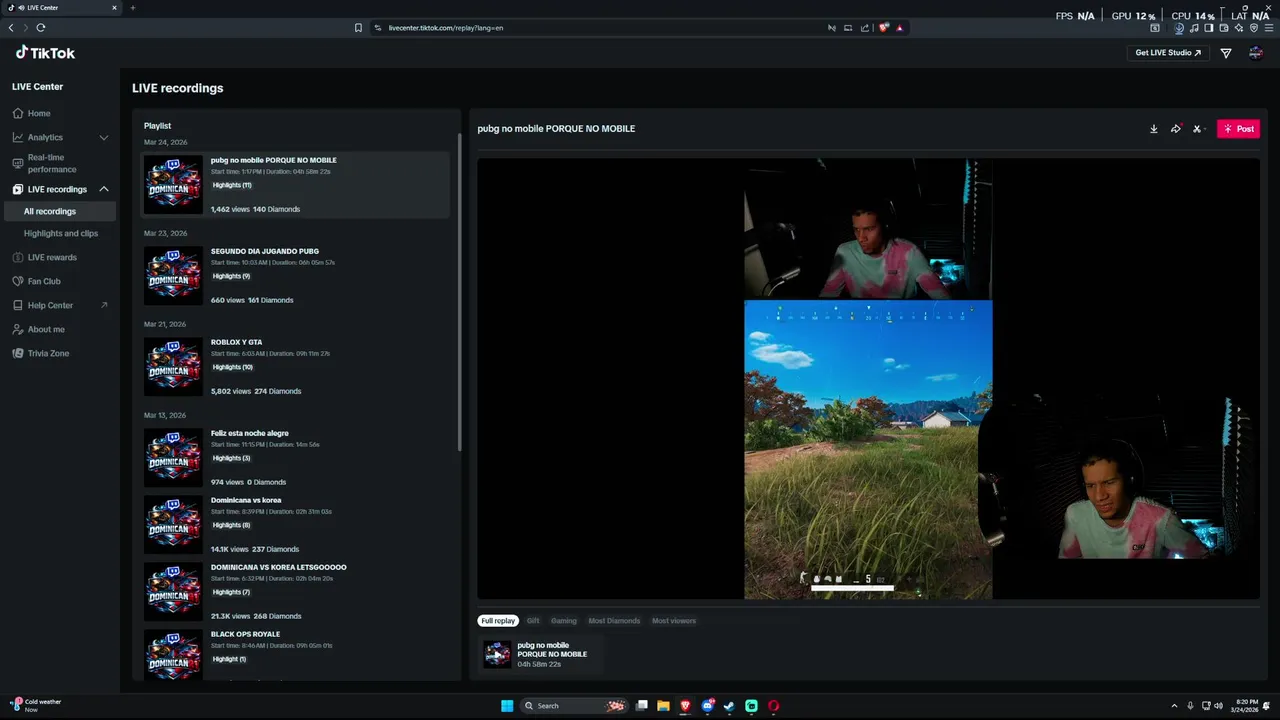
Task: Click the playlist scrollbar
Action: point(459,290)
